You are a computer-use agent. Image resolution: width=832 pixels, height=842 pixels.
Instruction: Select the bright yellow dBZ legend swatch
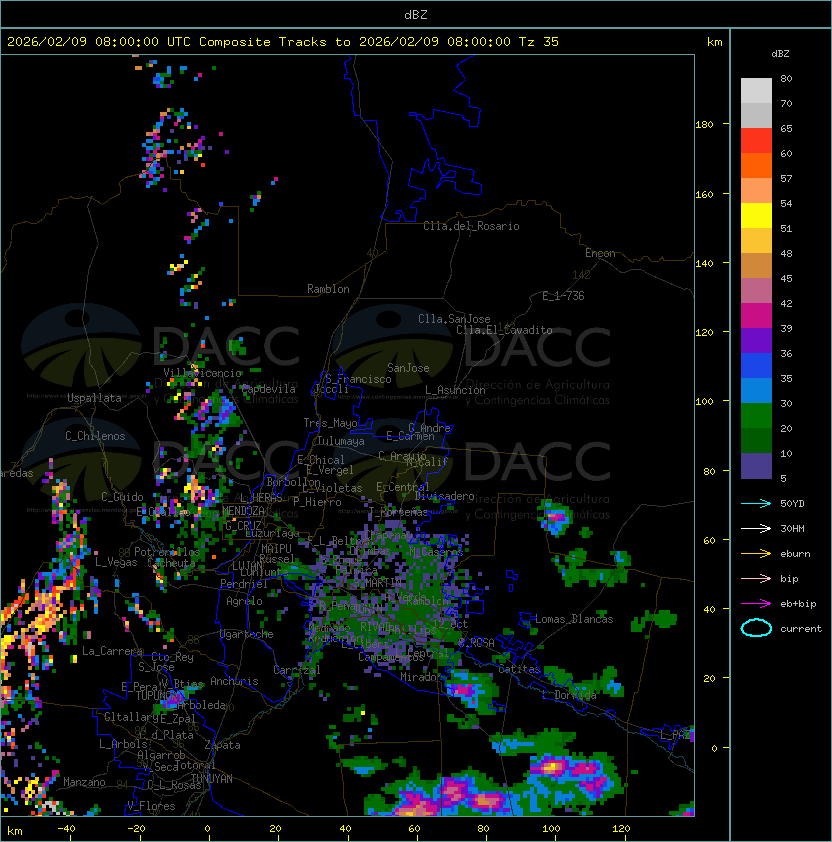point(756,216)
